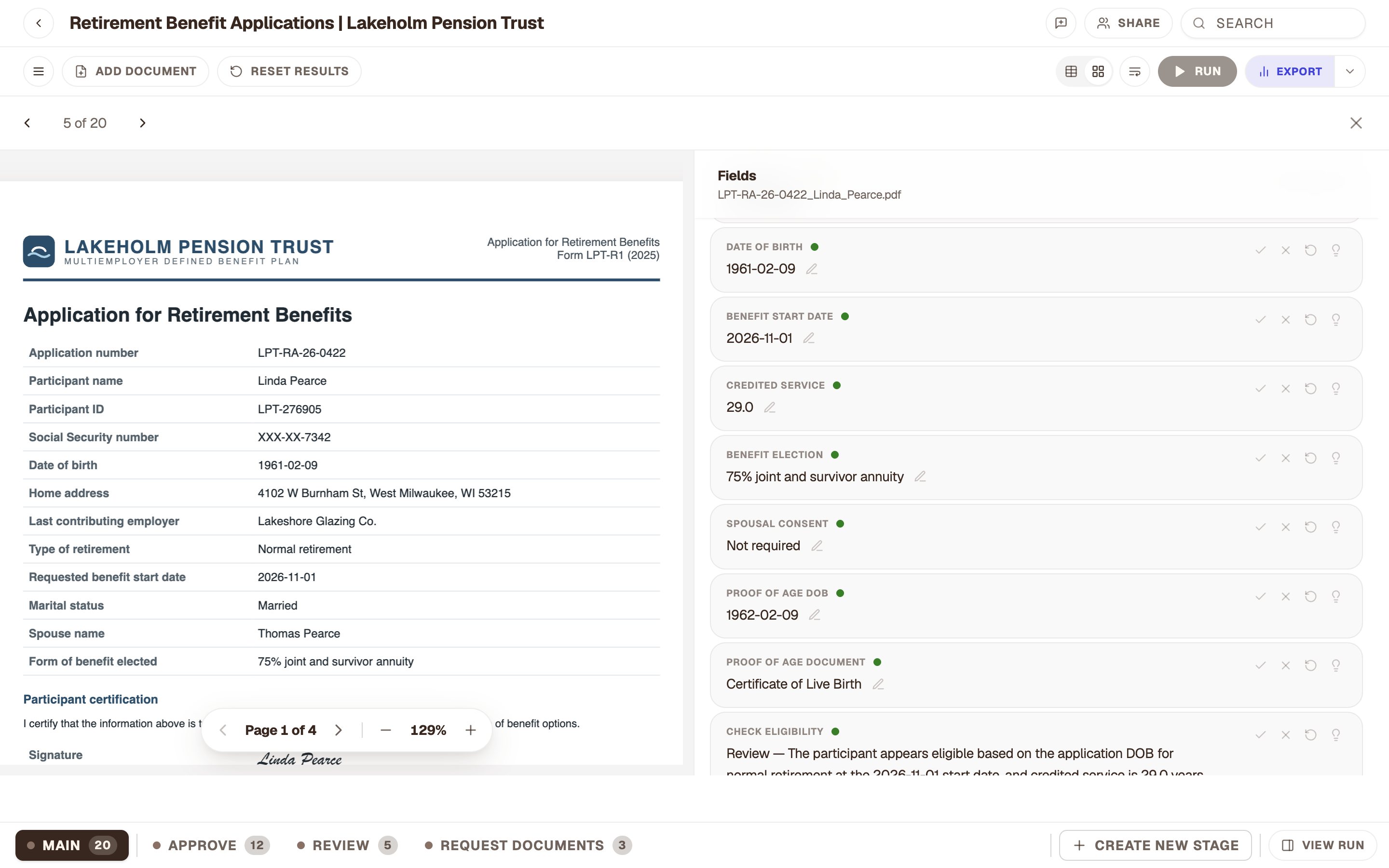
Task: Run the extraction with Run button
Action: [1197, 71]
